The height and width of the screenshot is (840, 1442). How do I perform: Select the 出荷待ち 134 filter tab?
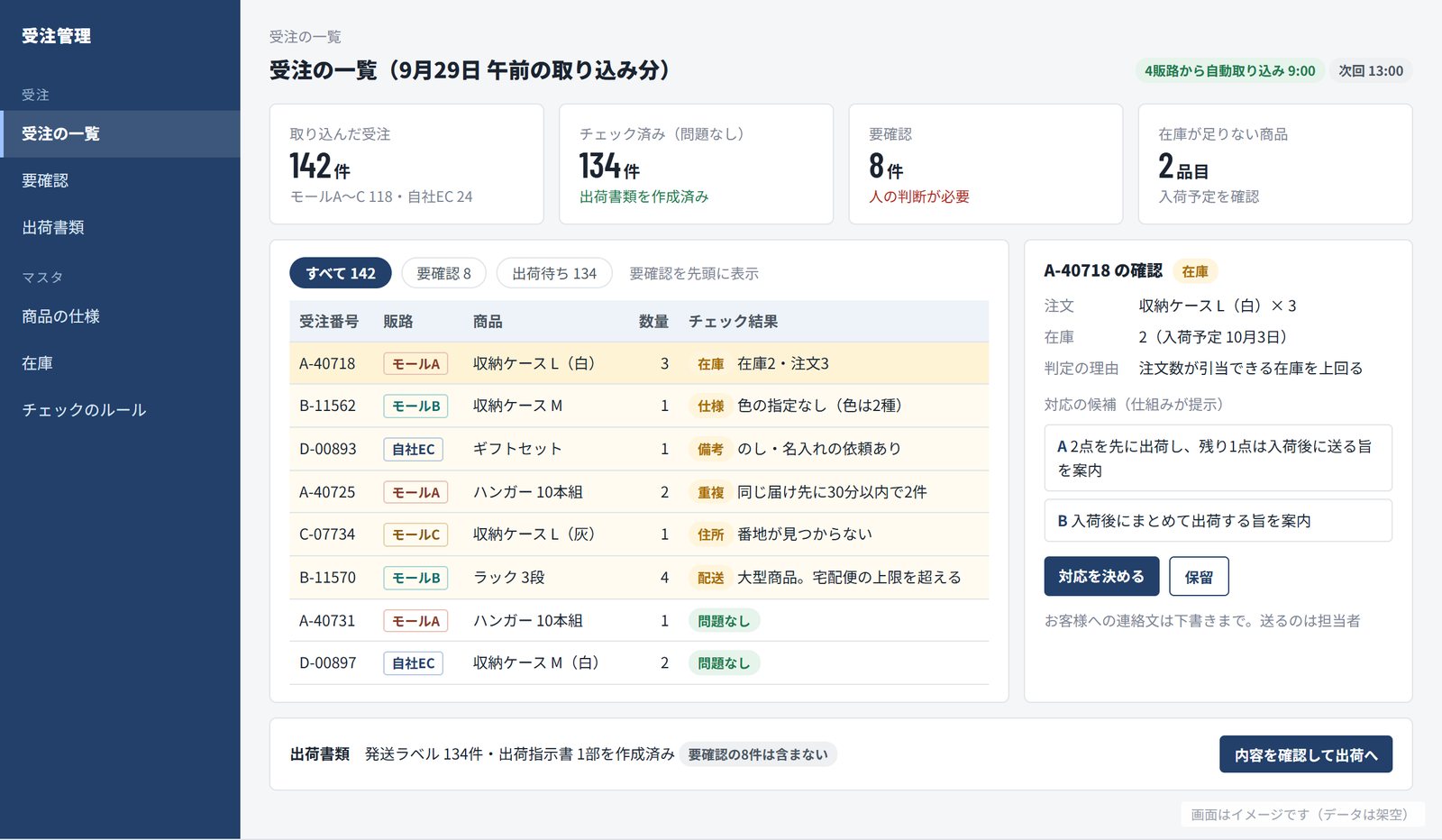tap(554, 273)
